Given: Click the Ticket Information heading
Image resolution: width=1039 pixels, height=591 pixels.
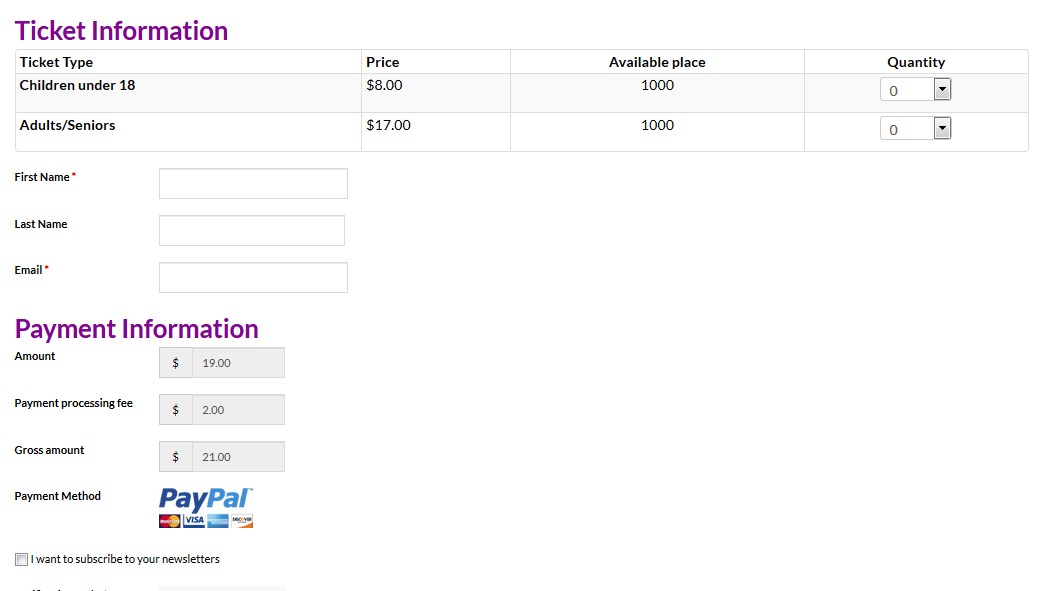Looking at the screenshot, I should (x=121, y=31).
